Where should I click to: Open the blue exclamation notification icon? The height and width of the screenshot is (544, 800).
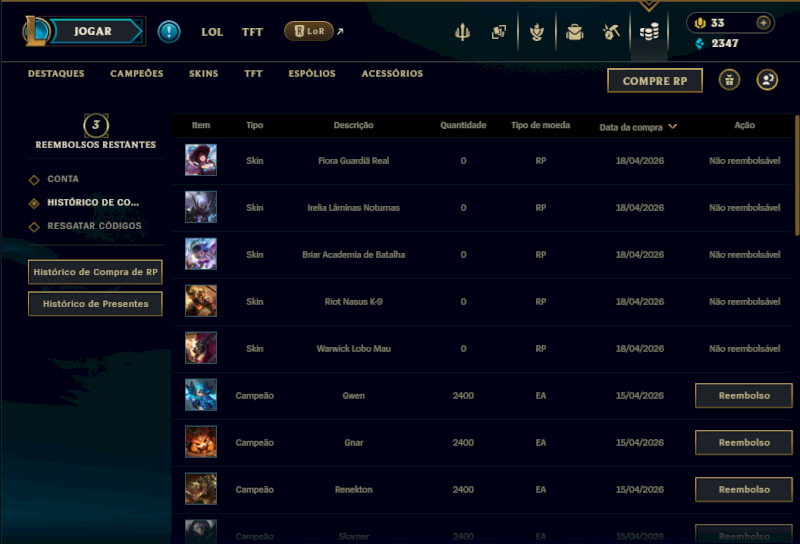pyautogui.click(x=169, y=32)
